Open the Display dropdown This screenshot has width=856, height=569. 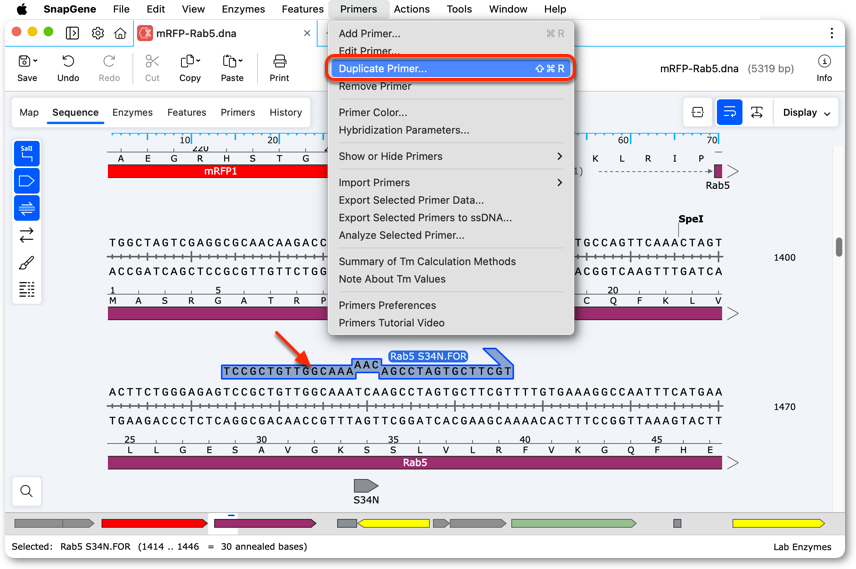pyautogui.click(x=806, y=112)
